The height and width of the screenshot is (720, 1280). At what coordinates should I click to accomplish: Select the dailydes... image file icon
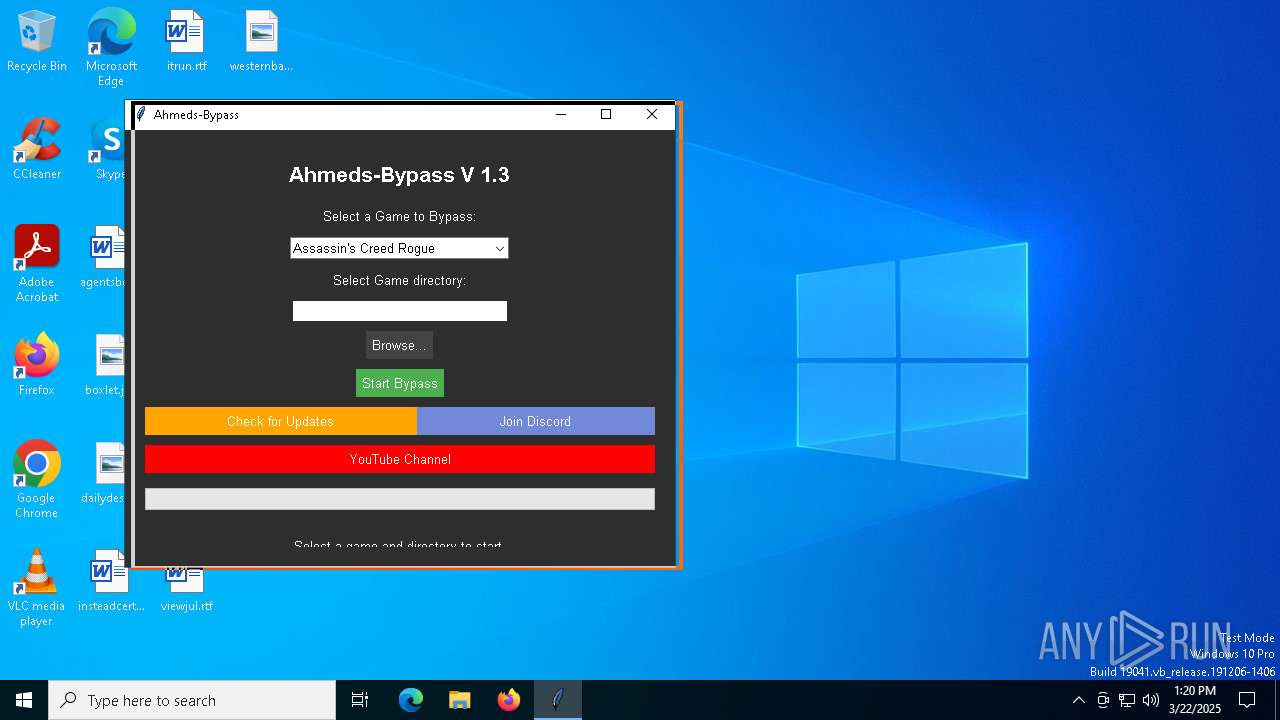[x=104, y=473]
